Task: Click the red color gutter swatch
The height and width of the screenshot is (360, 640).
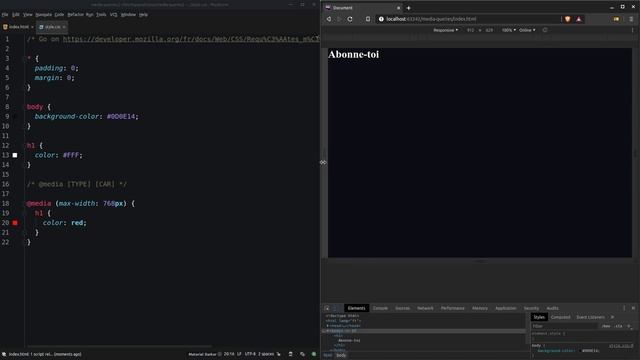Action: click(15, 223)
